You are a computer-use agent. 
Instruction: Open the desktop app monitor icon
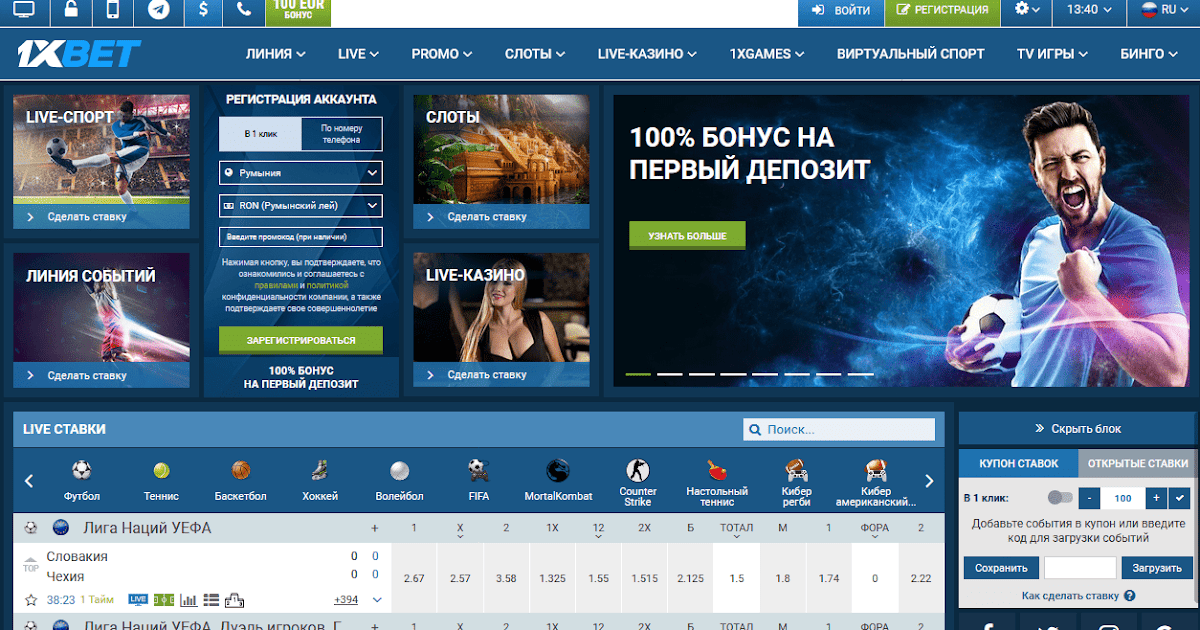tap(24, 11)
